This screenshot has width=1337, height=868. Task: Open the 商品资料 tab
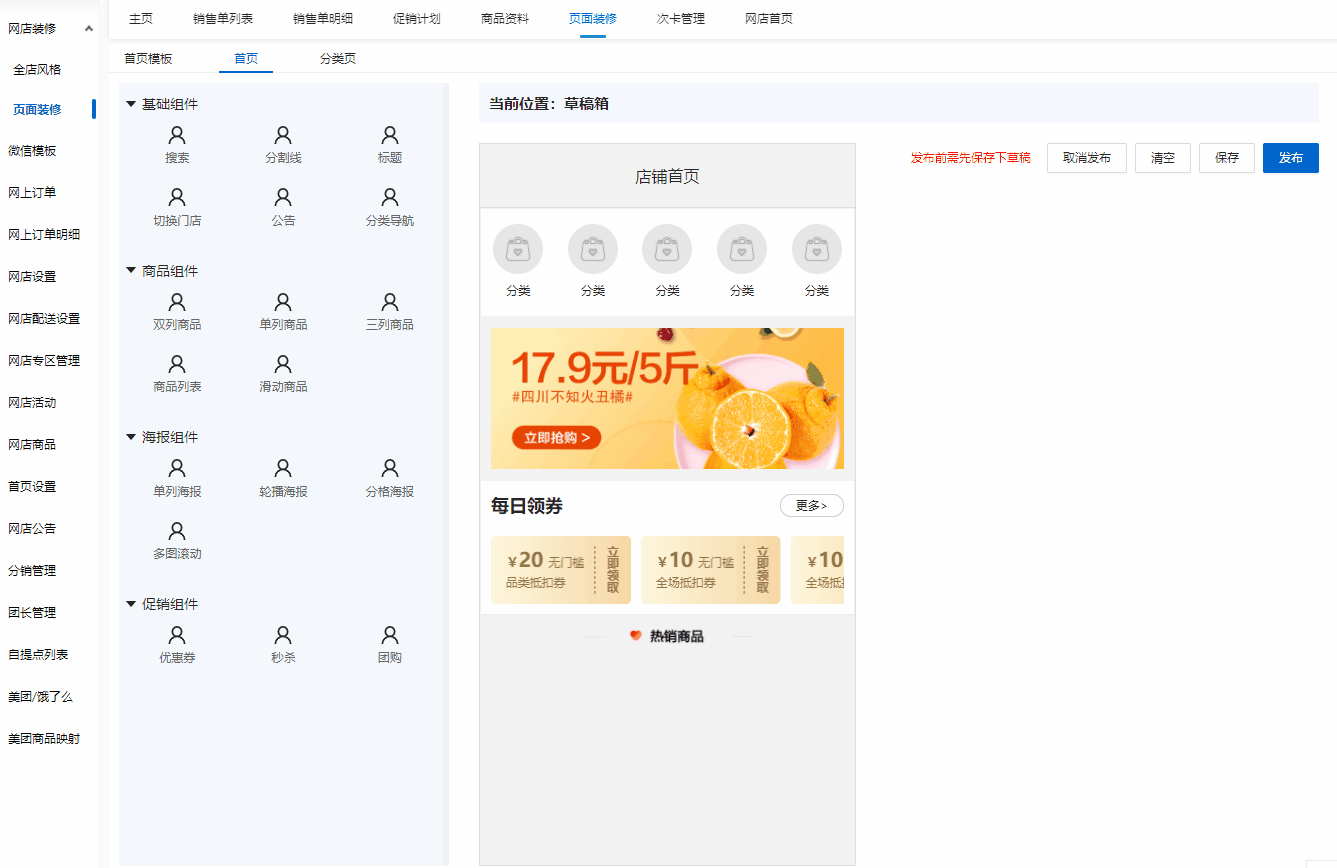tap(505, 19)
